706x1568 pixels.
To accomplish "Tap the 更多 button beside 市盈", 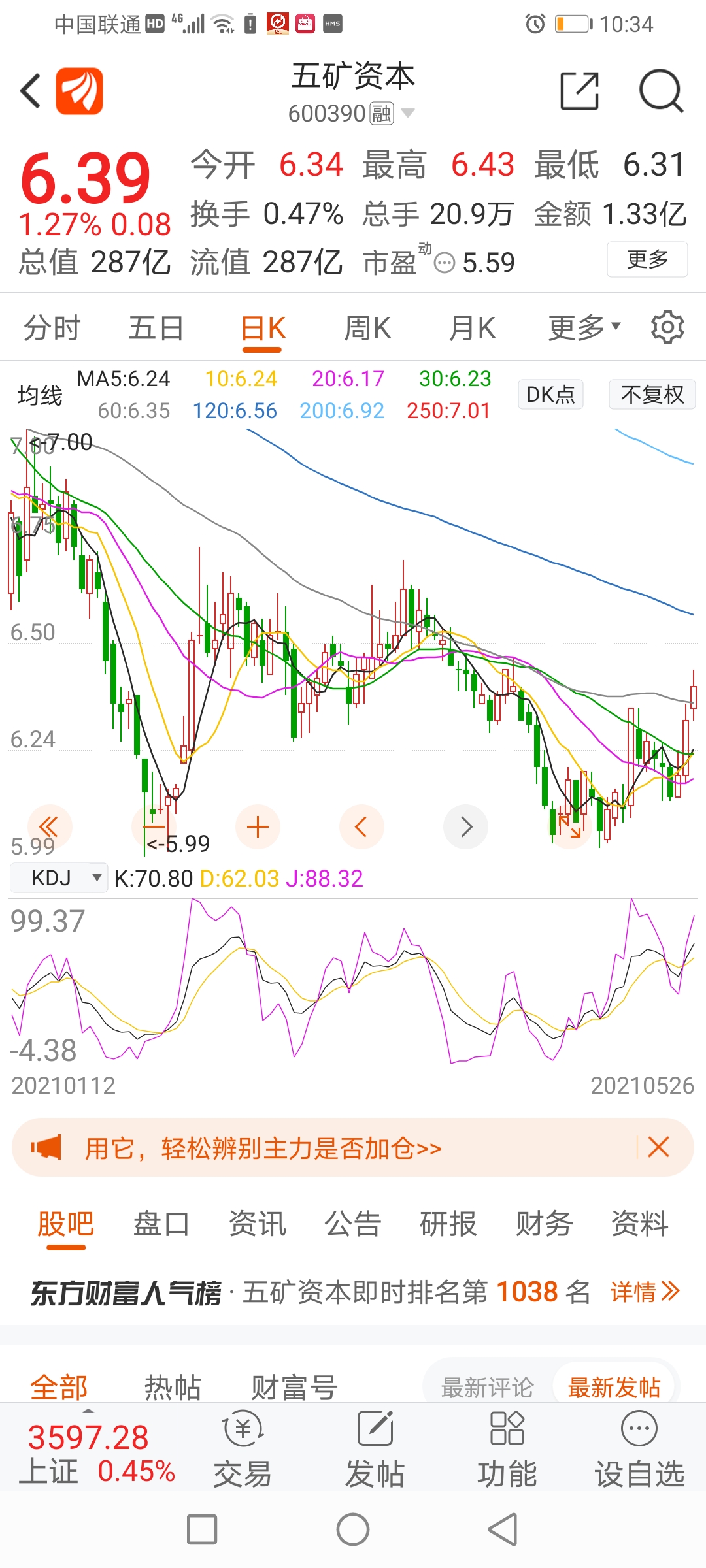I will pyautogui.click(x=647, y=259).
